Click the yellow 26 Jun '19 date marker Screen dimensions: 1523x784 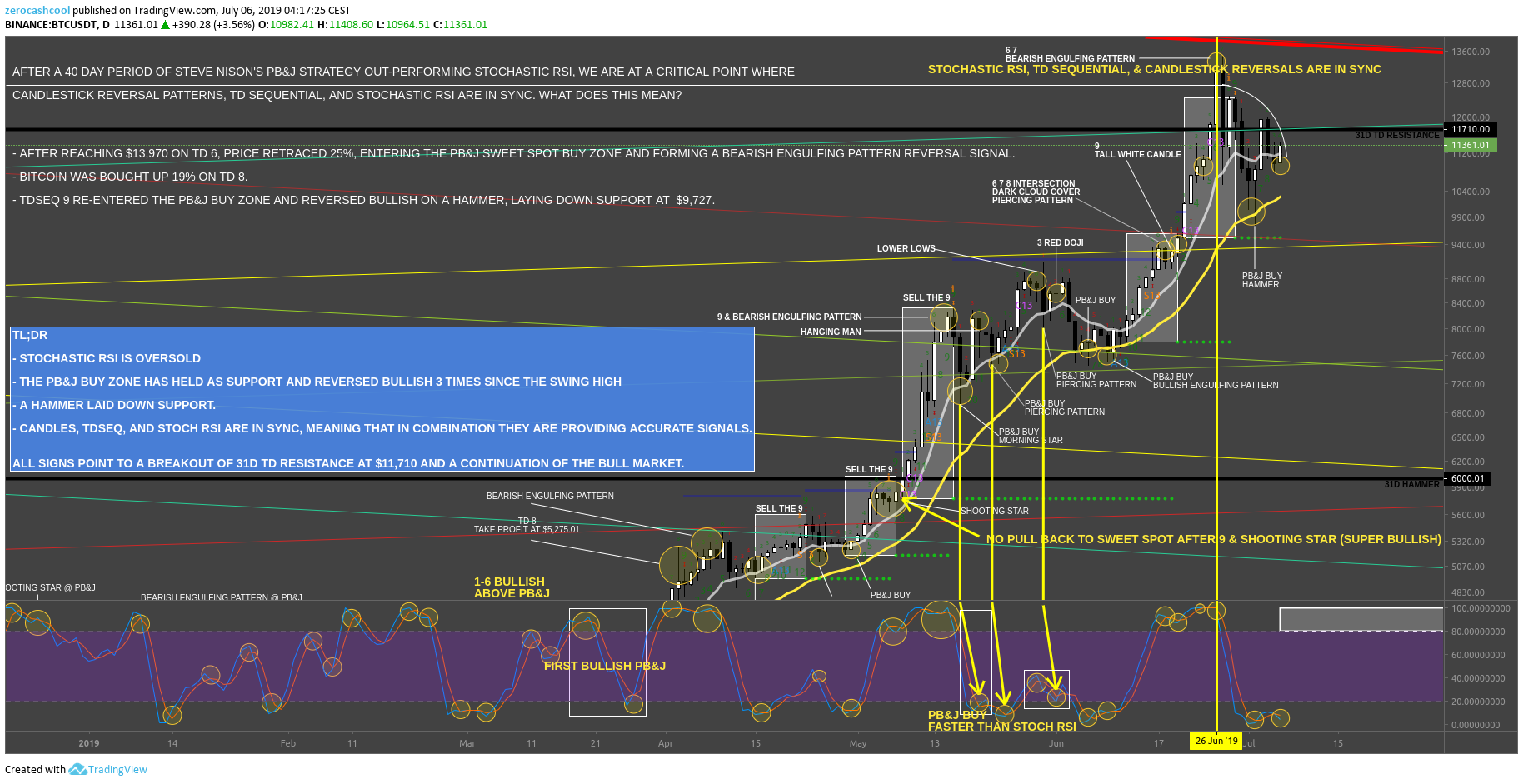click(1216, 741)
